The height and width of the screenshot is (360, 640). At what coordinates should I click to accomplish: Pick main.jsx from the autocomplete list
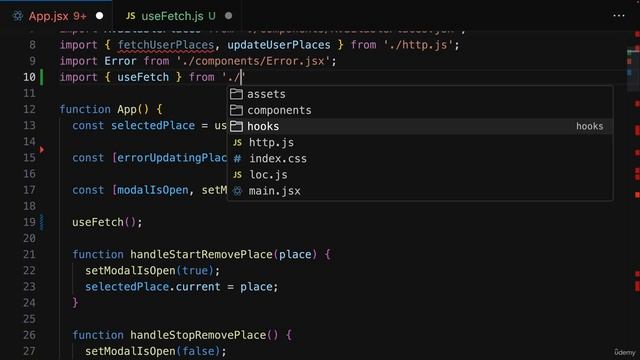[420, 191]
